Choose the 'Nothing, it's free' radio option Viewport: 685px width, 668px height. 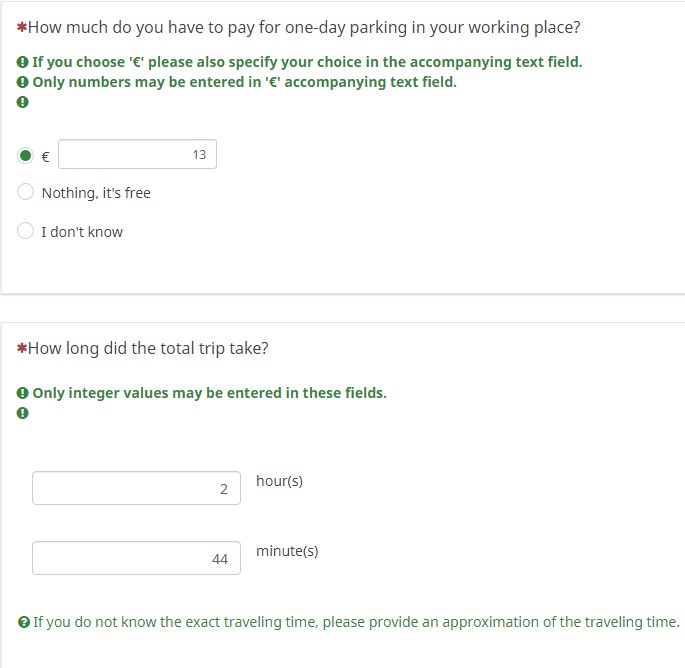(x=26, y=192)
